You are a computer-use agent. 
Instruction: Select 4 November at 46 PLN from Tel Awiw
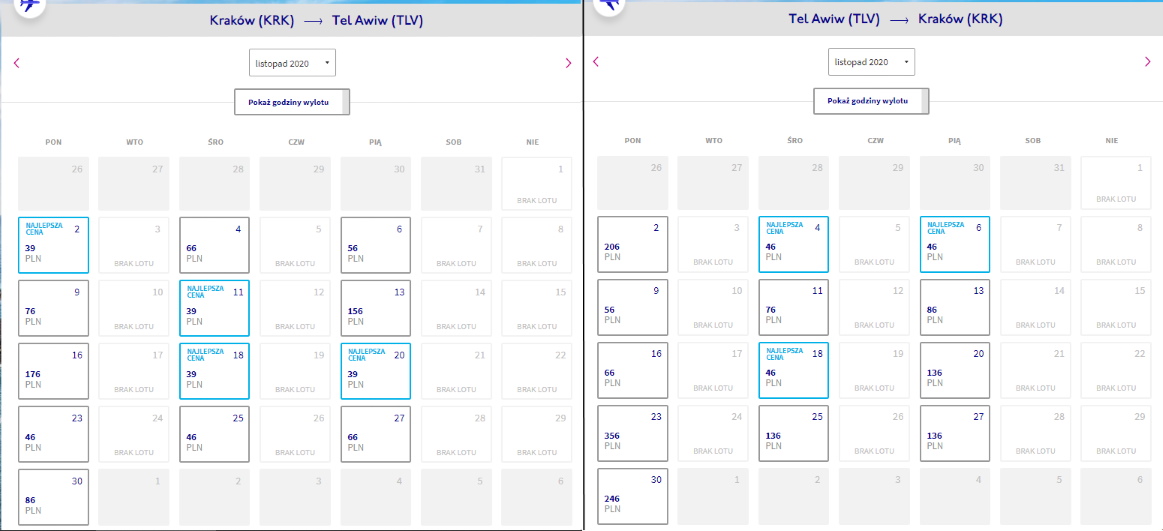coord(794,244)
